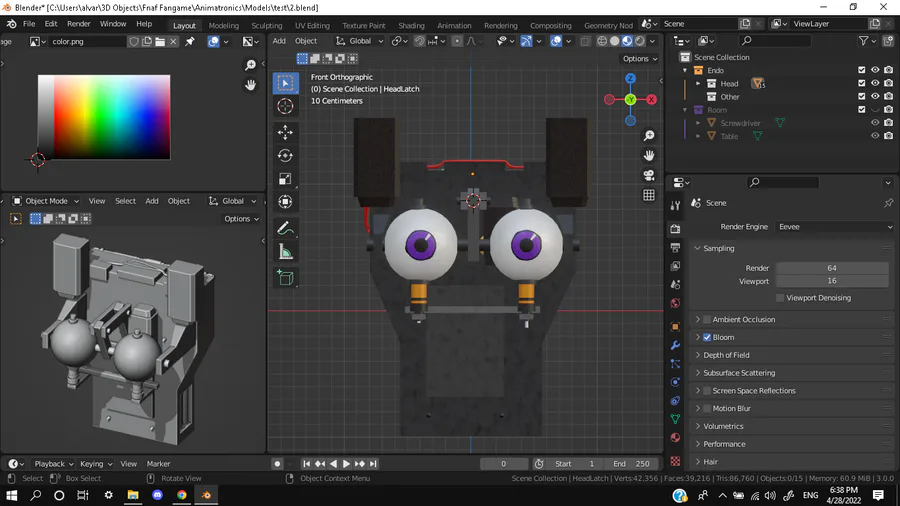Image resolution: width=900 pixels, height=506 pixels.
Task: Open the Render menu
Action: point(78,24)
